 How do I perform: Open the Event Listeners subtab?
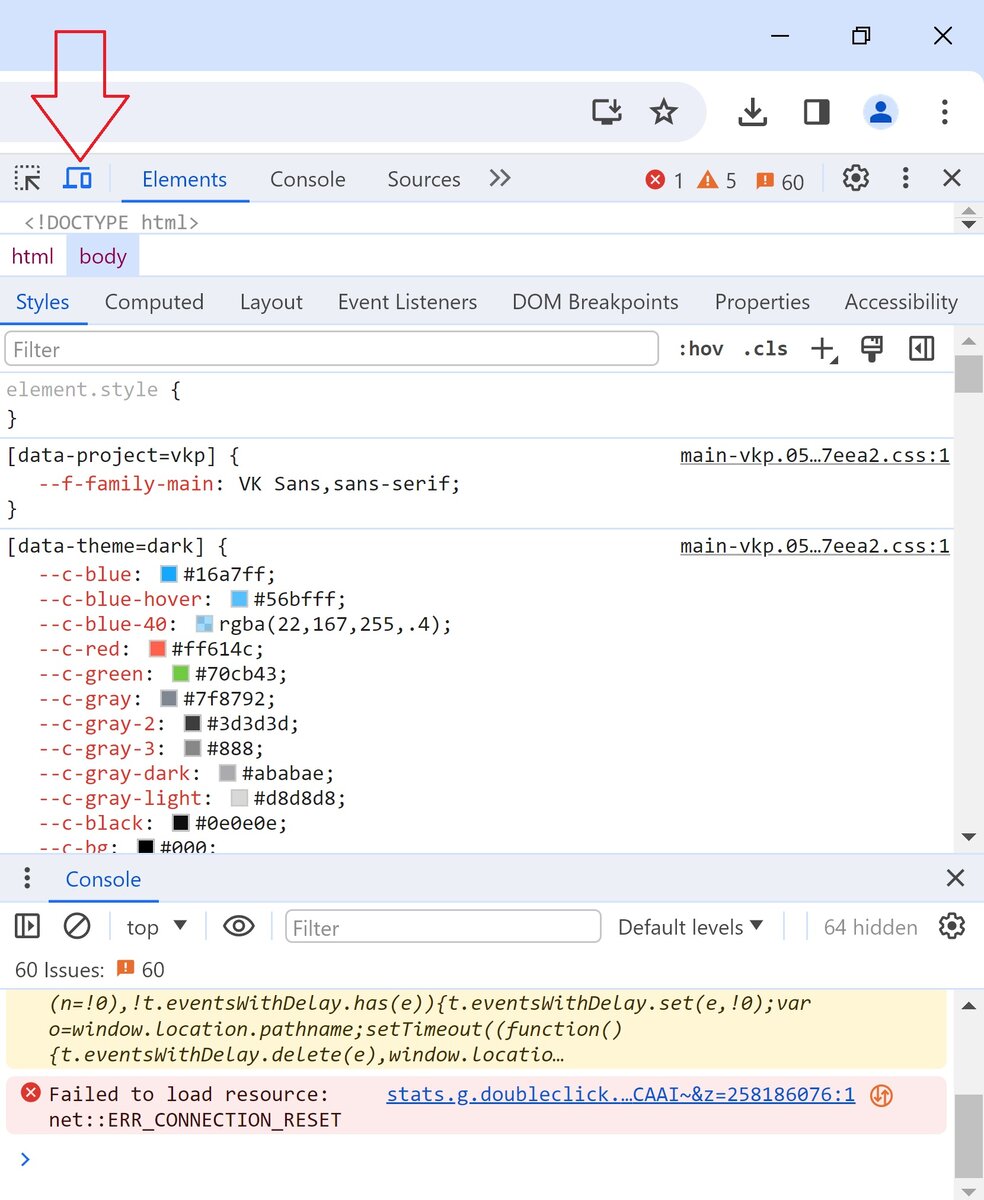[x=407, y=302]
